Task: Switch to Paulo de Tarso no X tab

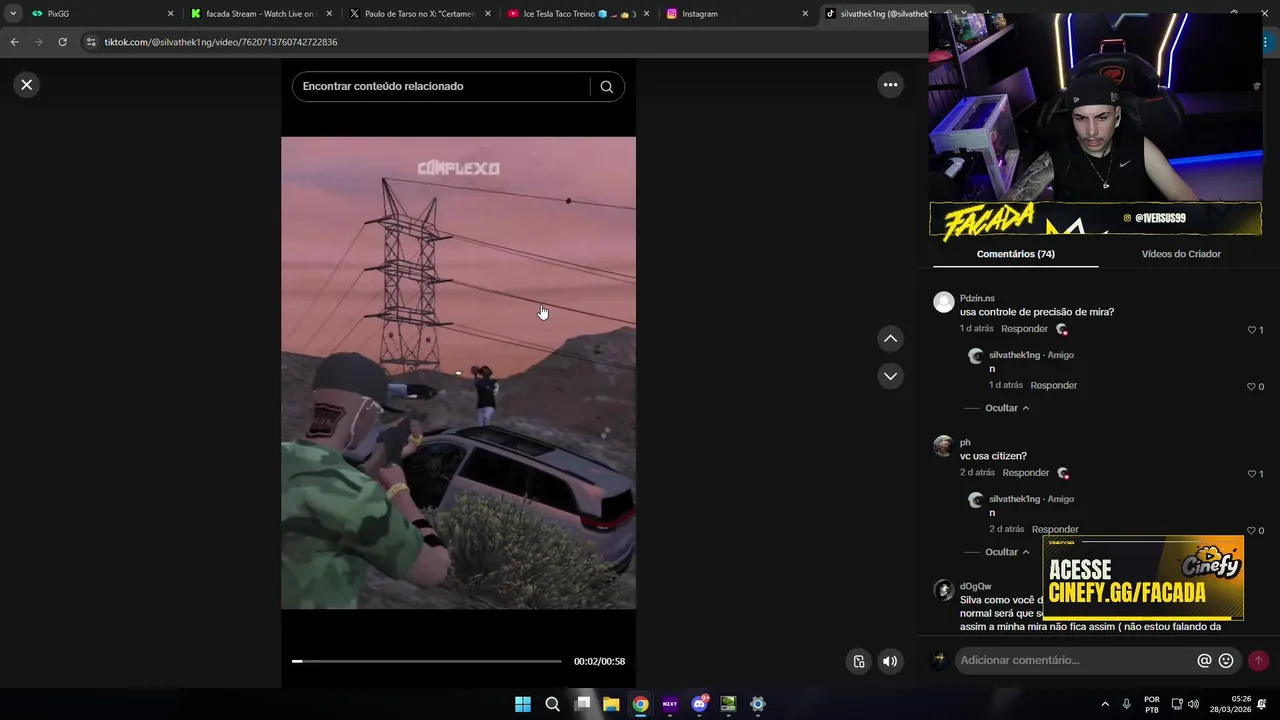Action: click(x=418, y=14)
